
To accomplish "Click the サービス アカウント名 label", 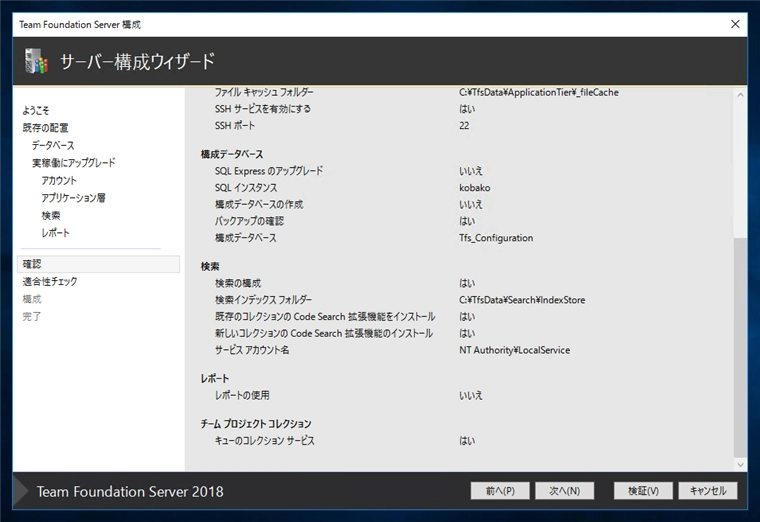I will (252, 350).
